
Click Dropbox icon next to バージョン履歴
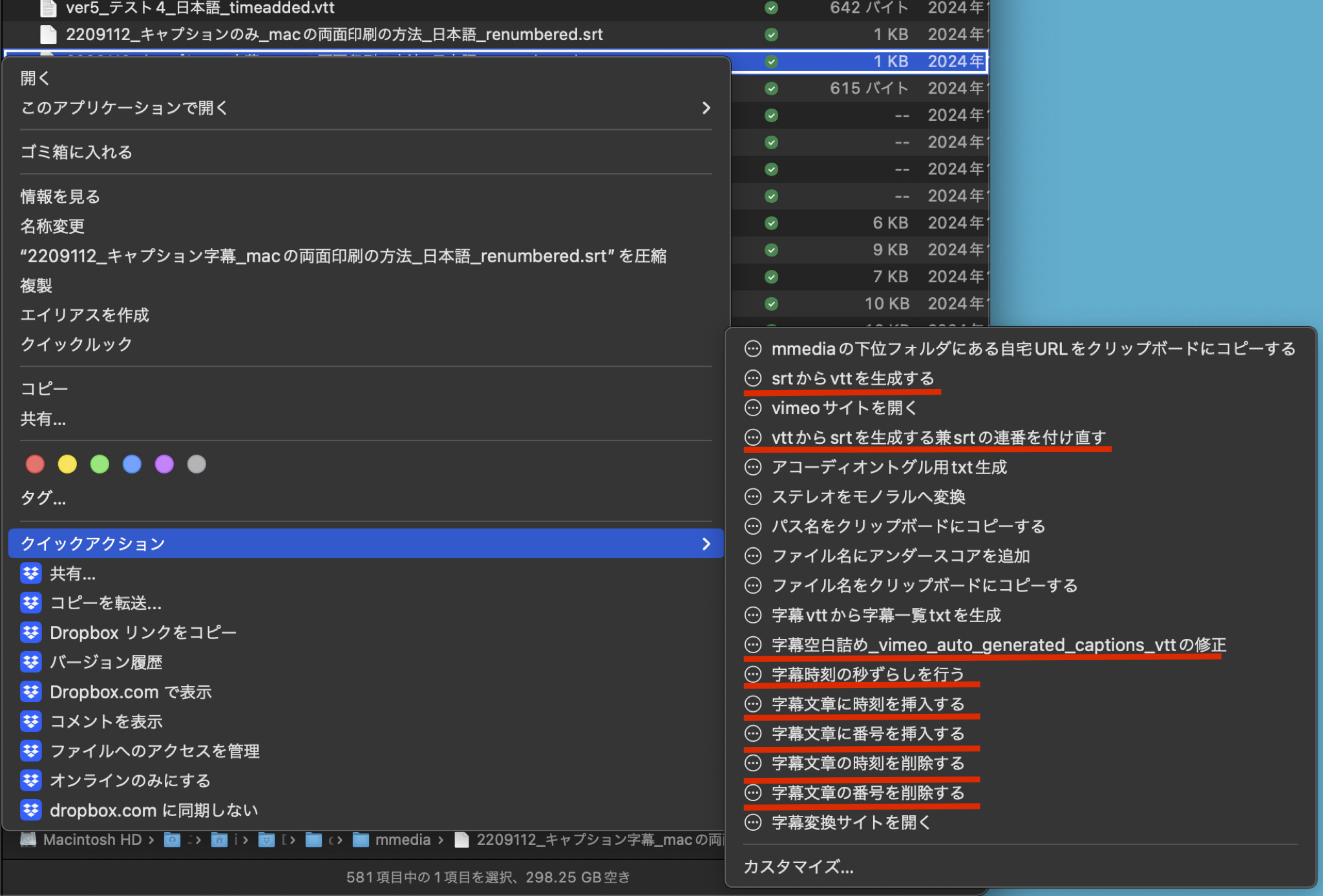[x=30, y=662]
